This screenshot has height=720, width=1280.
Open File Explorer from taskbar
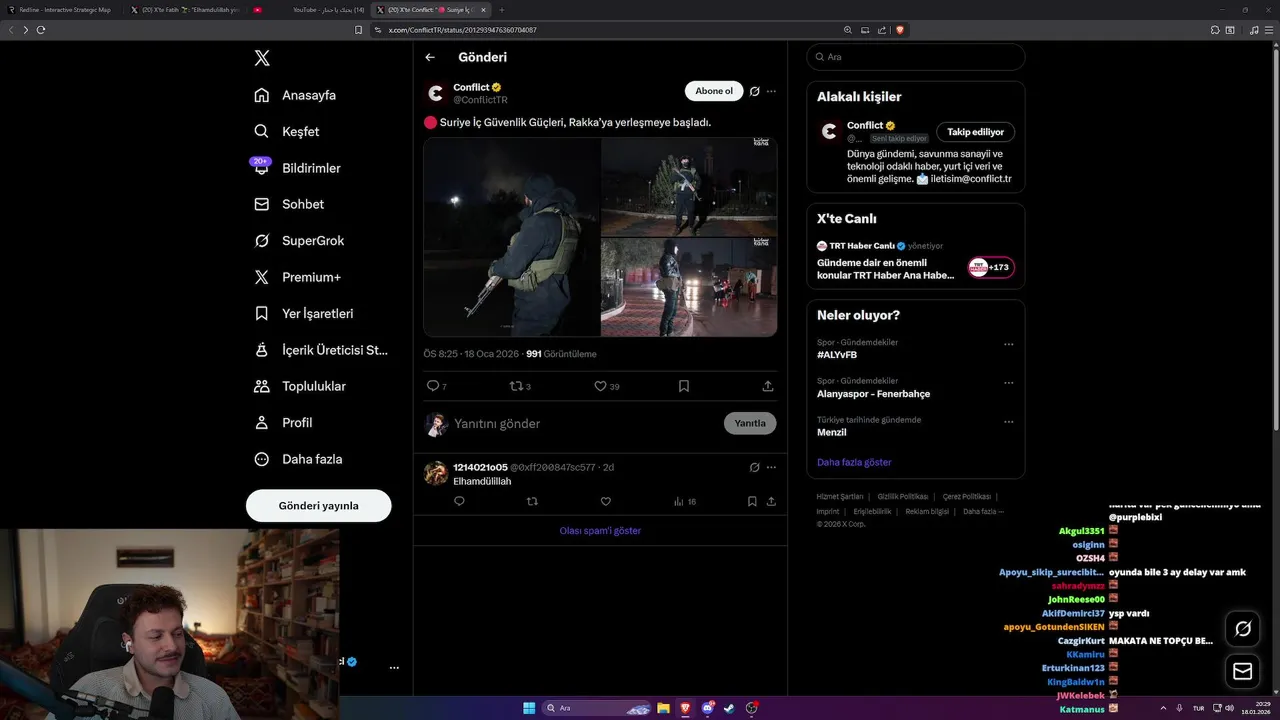tap(663, 708)
